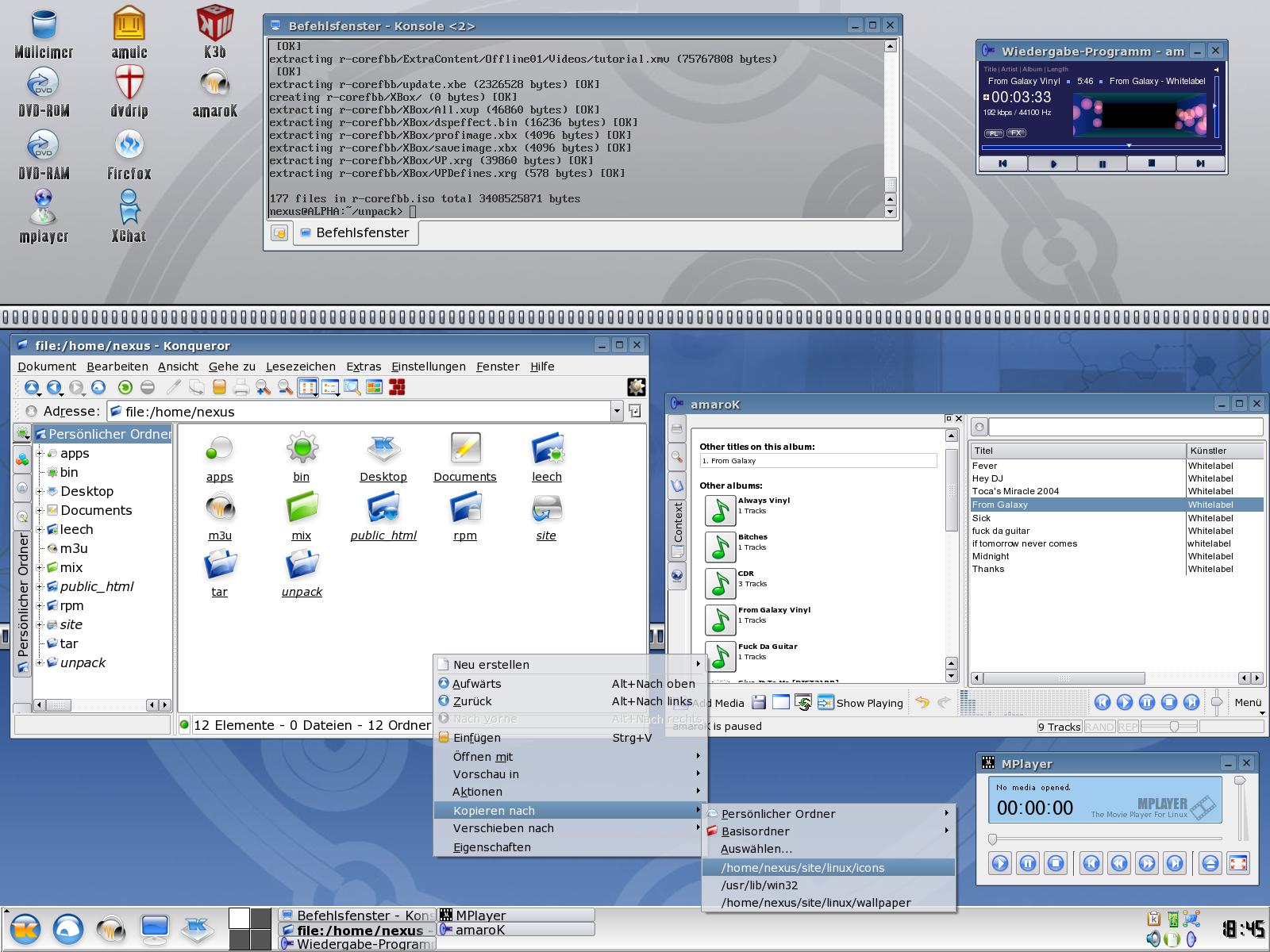Open Neu erstellen submenu
Viewport: 1270px width, 952px height.
point(568,665)
